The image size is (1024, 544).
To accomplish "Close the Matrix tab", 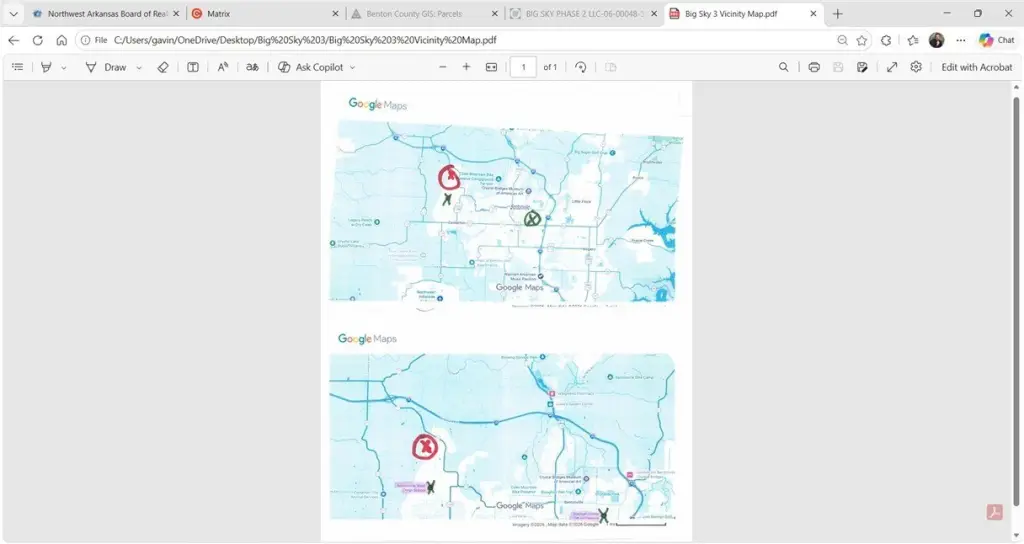I will click(336, 14).
